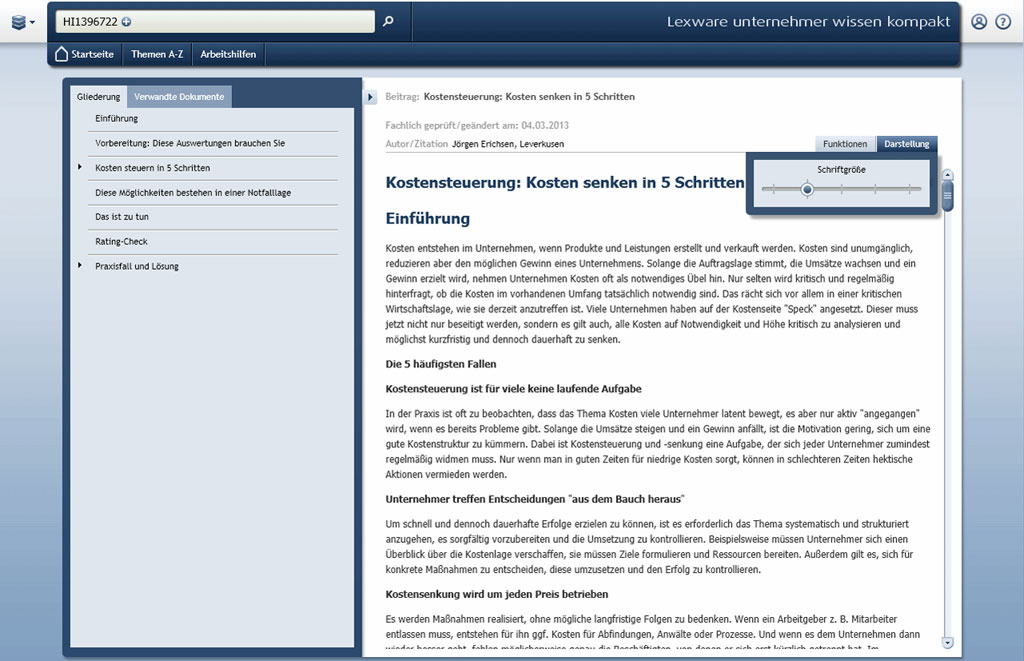1024x661 pixels.
Task: Click the home icon of Startseite
Action: [61, 54]
